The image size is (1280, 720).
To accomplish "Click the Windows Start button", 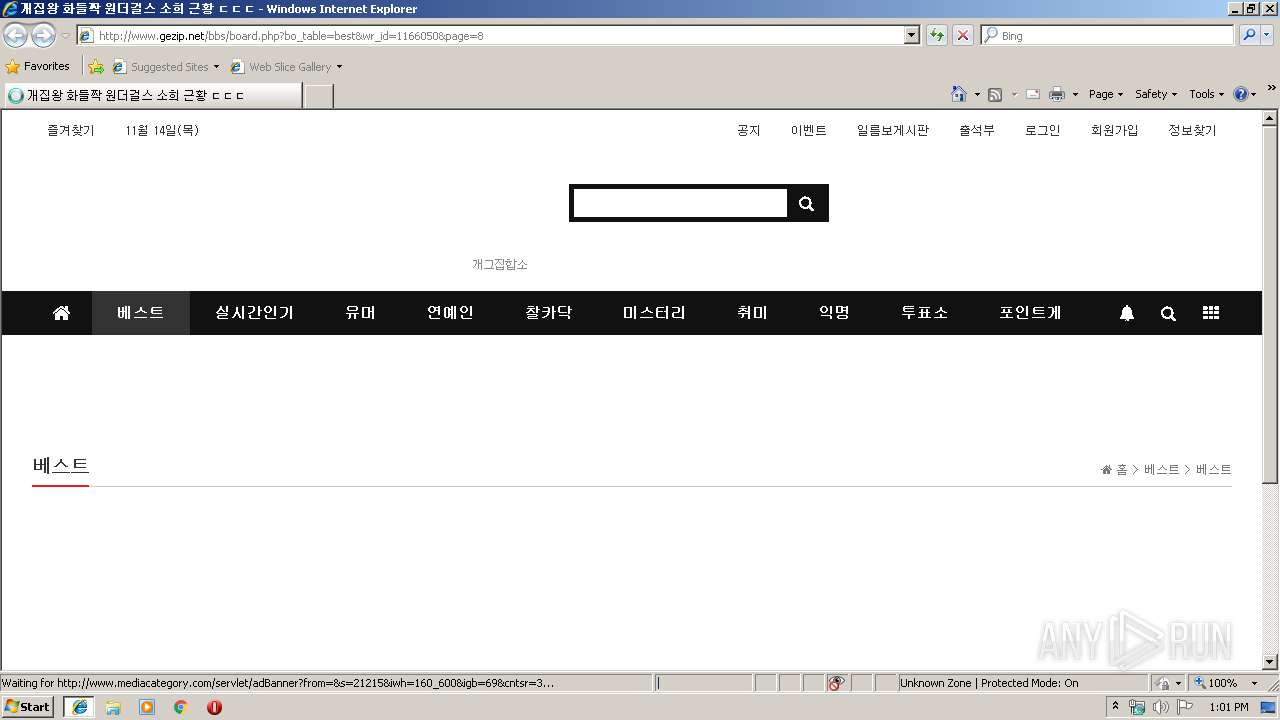I will (x=28, y=707).
